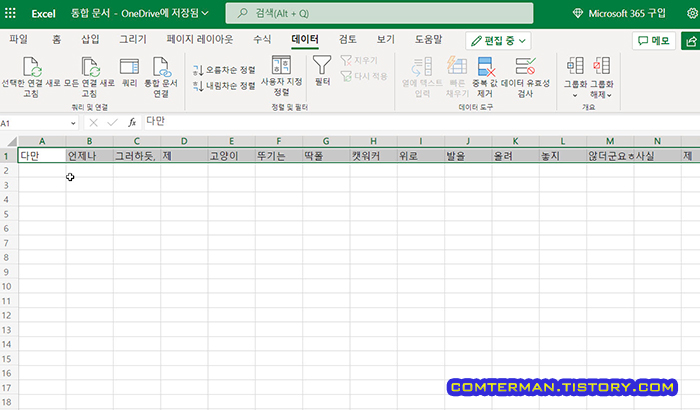700x410 pixels.
Task: Click the insert function fx icon
Action: [x=132, y=122]
